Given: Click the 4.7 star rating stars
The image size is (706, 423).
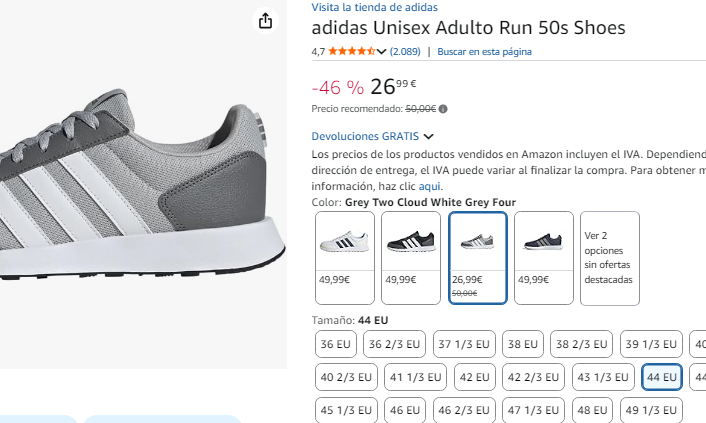Looking at the screenshot, I should (x=351, y=51).
